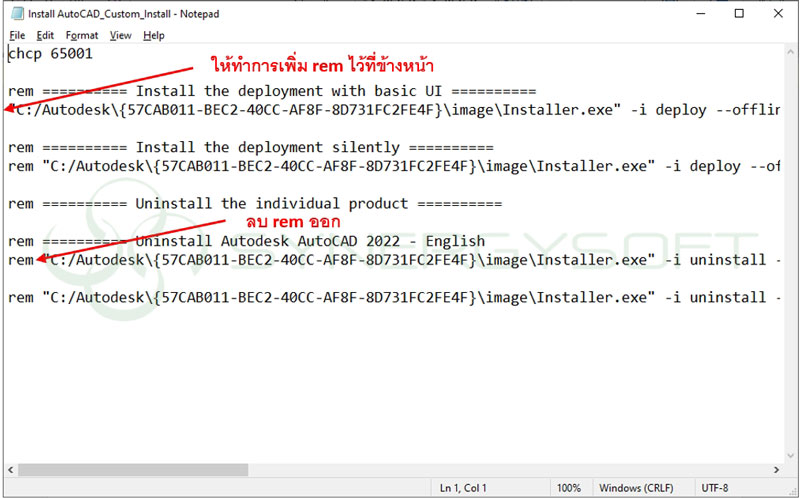Click the 'Install the deployment with basic UI' line

click(x=272, y=91)
